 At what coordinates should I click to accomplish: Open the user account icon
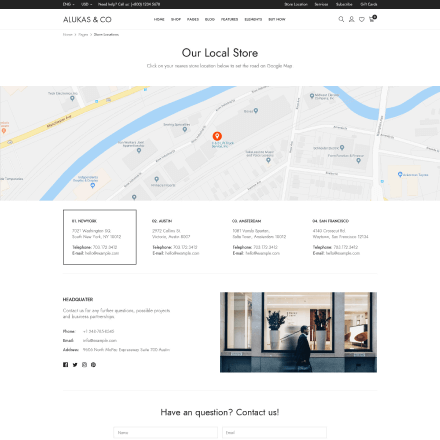click(351, 19)
